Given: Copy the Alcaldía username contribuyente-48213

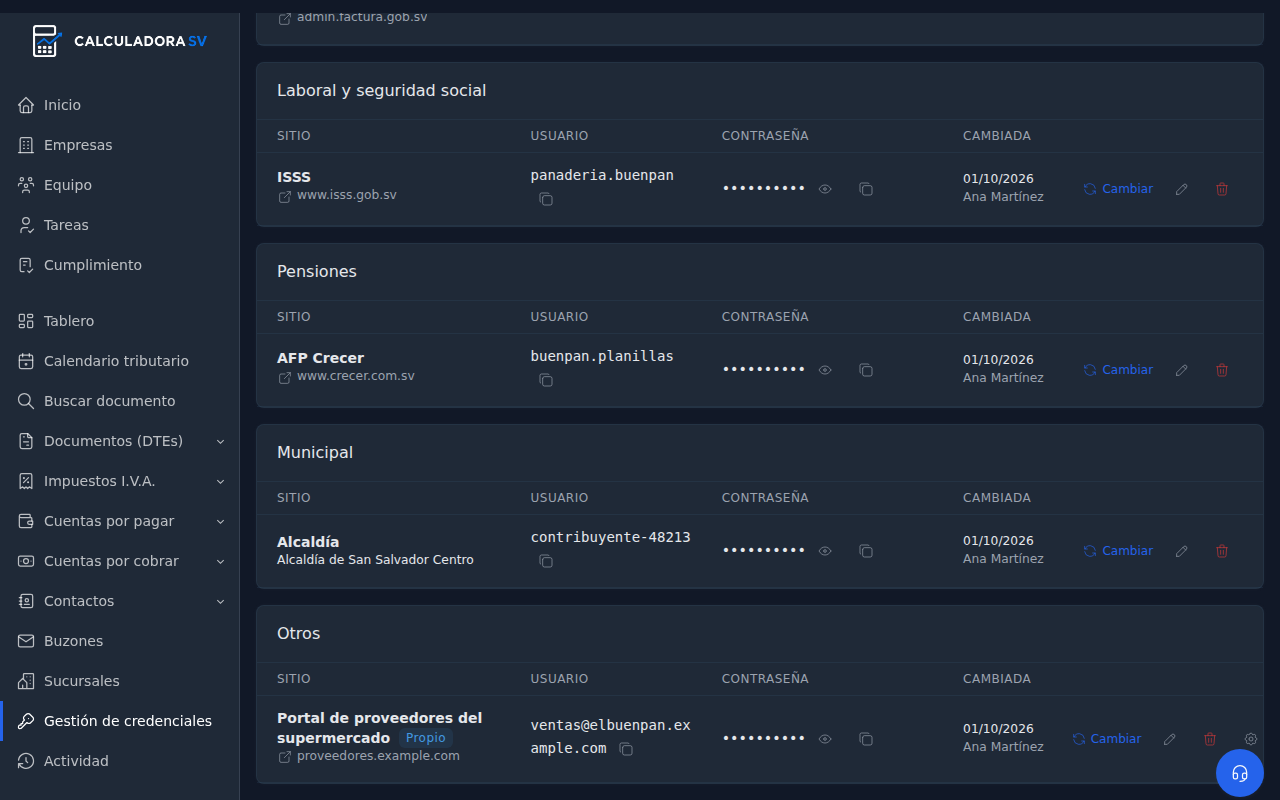Looking at the screenshot, I should [x=546, y=561].
